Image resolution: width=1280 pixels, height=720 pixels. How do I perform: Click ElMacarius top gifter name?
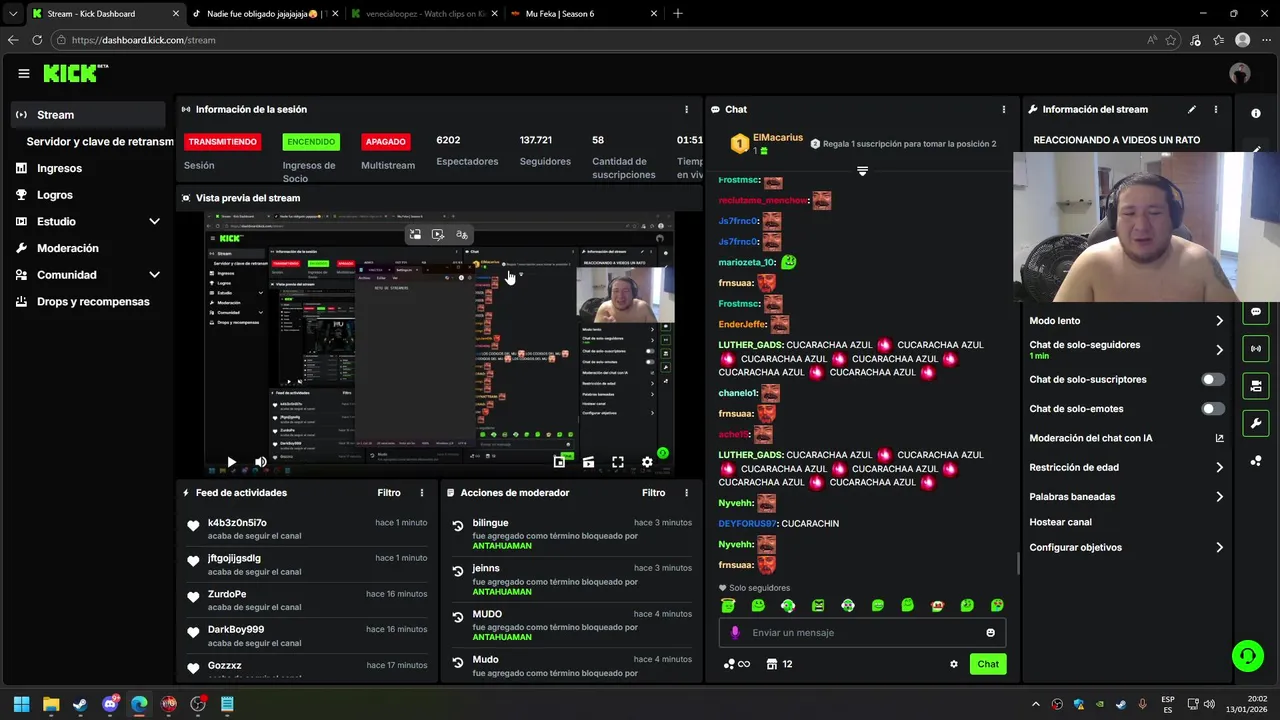[x=778, y=138]
